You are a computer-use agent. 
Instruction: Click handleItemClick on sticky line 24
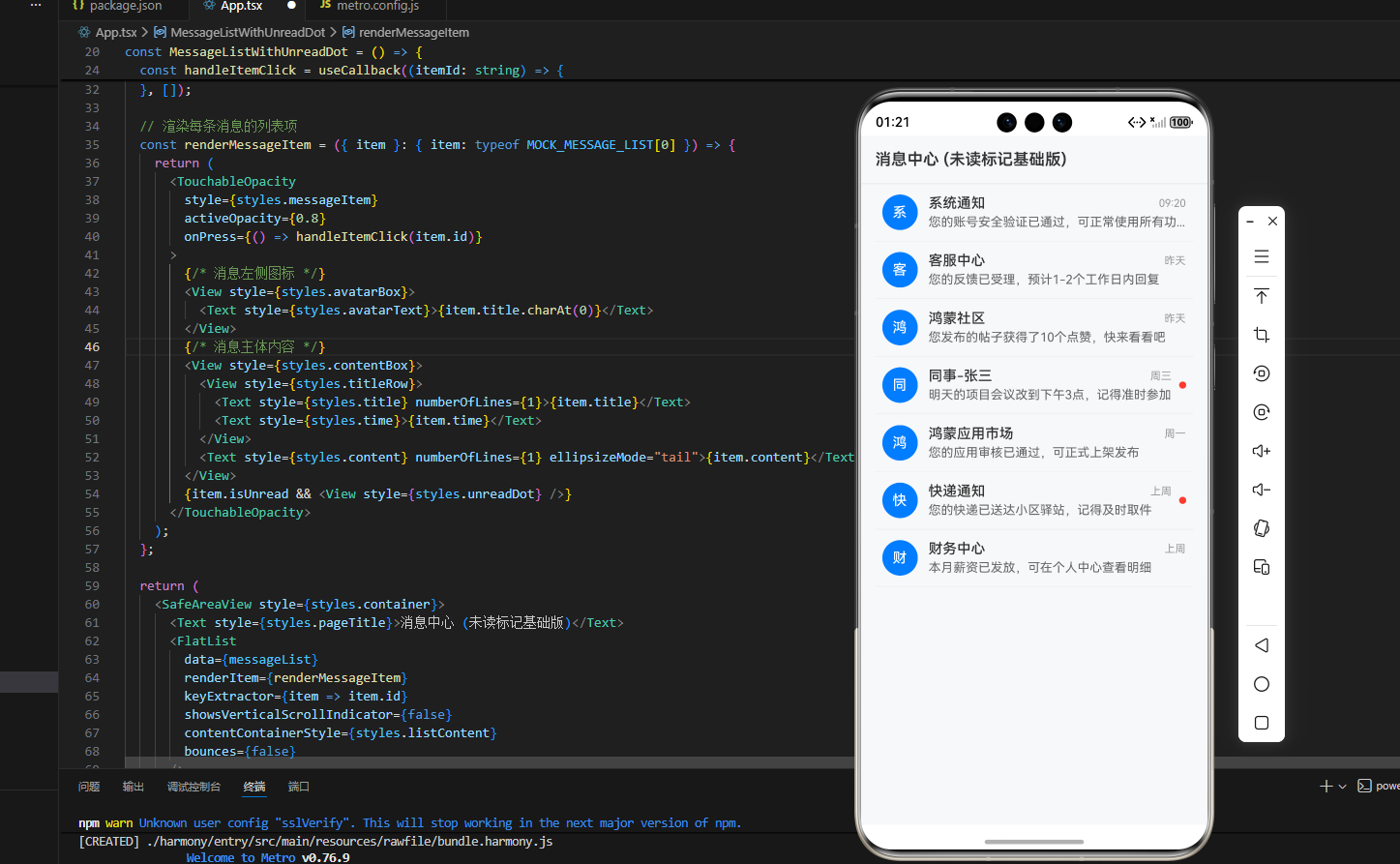[240, 70]
